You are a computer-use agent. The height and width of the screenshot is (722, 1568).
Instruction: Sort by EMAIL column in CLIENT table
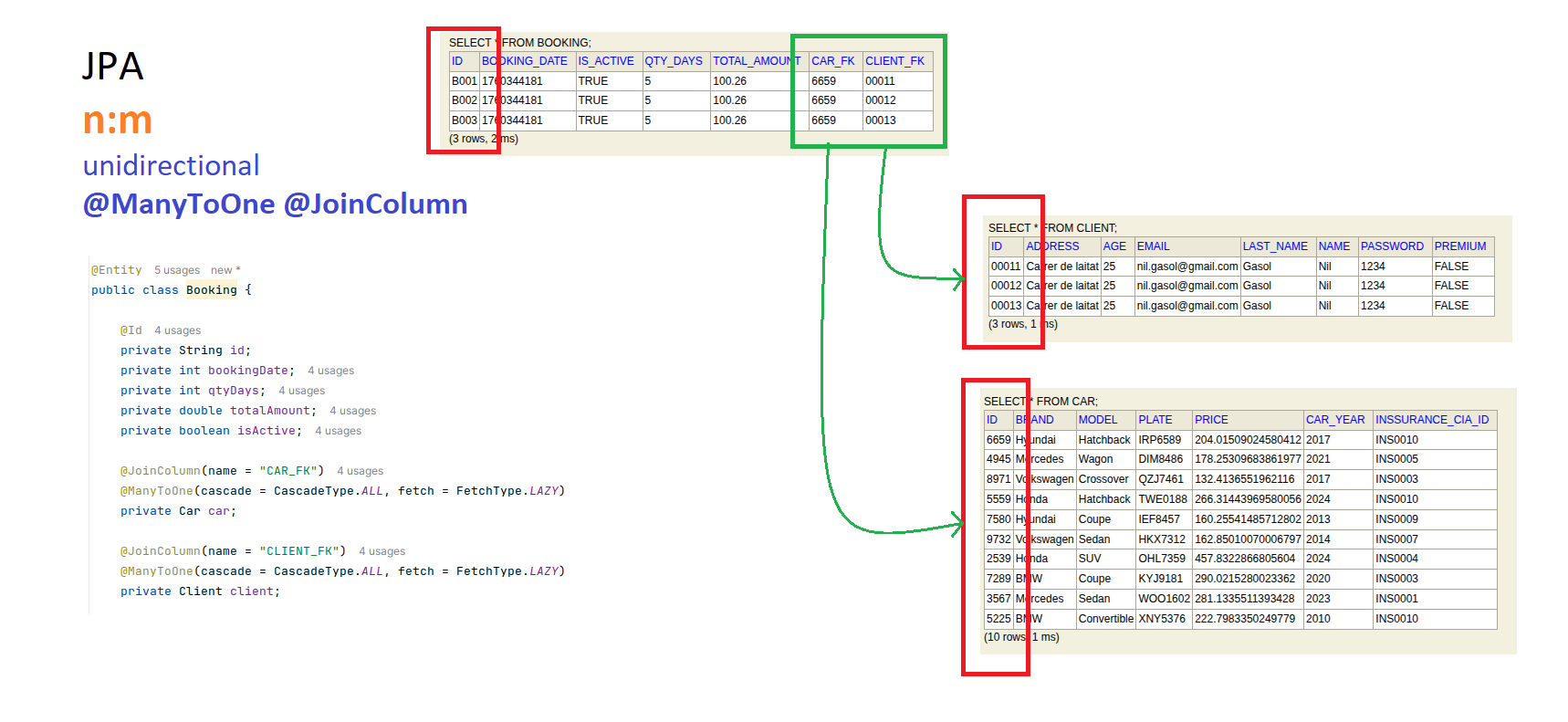[1153, 246]
